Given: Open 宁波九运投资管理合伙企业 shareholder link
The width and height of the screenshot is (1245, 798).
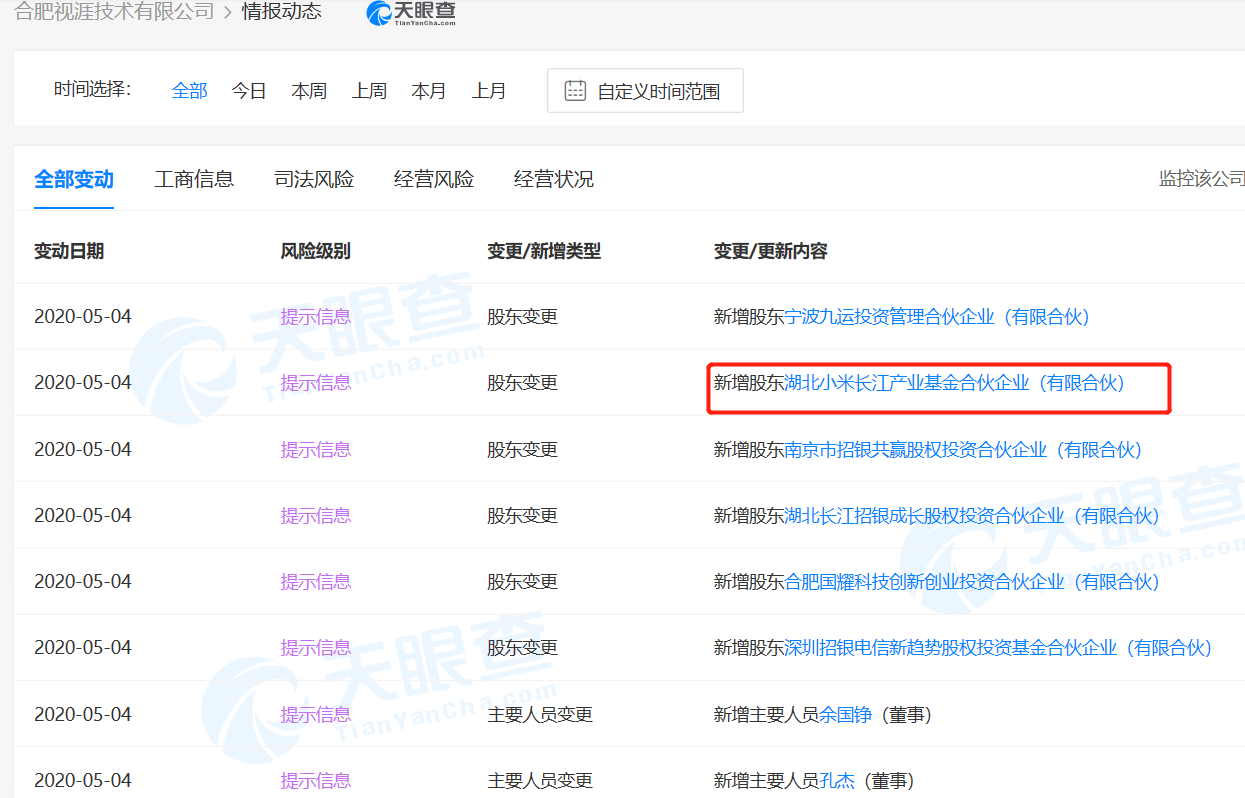Looking at the screenshot, I should coord(937,317).
